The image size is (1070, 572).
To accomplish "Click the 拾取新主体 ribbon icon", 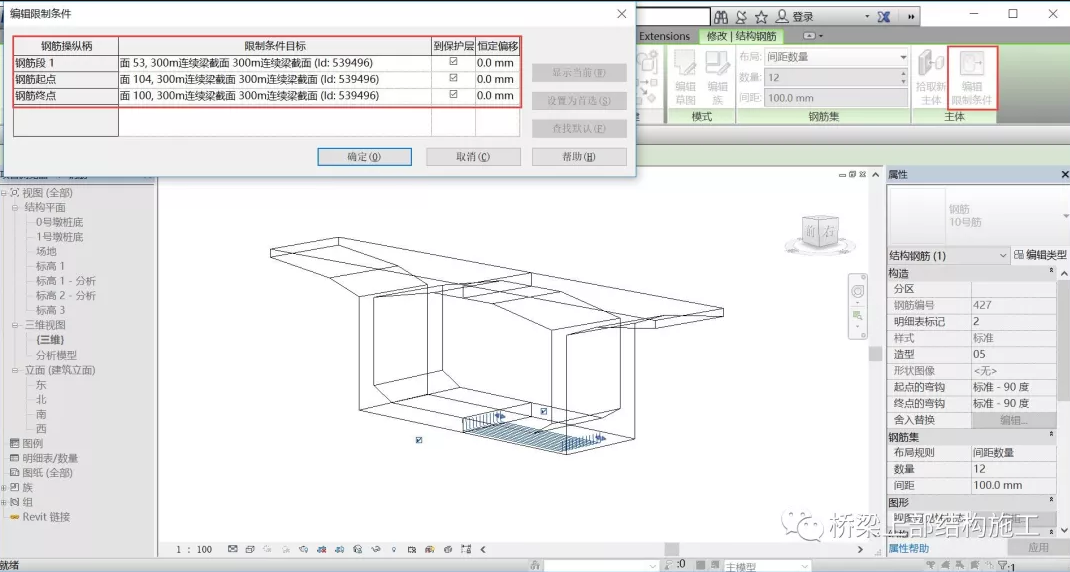I will 931,77.
